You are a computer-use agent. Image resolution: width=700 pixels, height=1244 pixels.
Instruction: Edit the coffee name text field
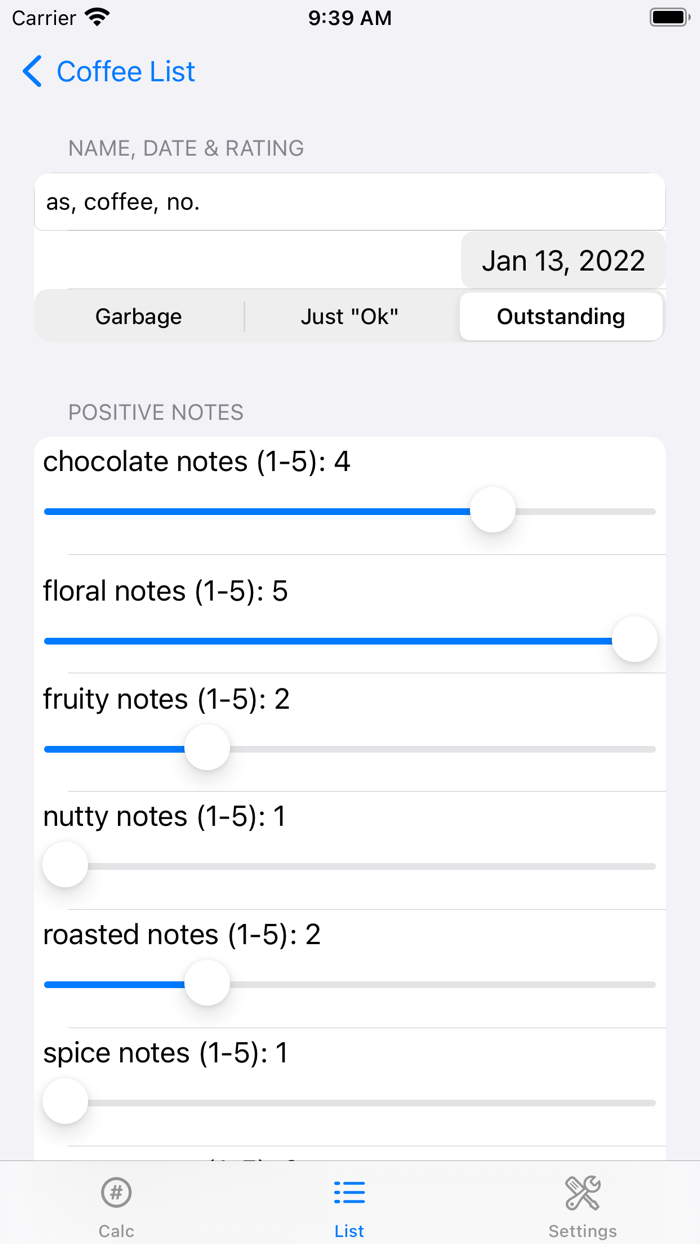coord(350,202)
